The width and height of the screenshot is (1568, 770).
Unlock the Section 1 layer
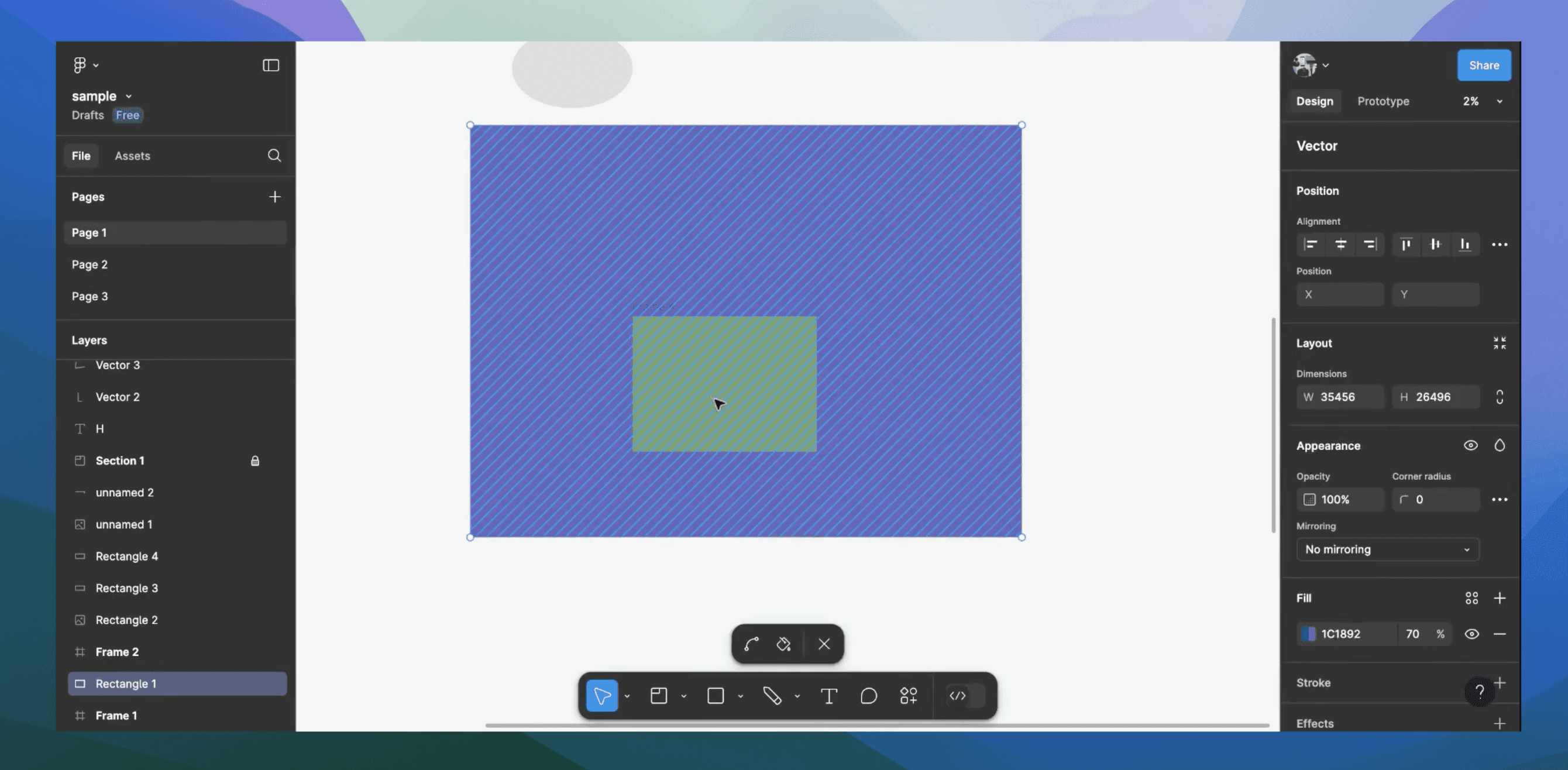click(x=255, y=461)
